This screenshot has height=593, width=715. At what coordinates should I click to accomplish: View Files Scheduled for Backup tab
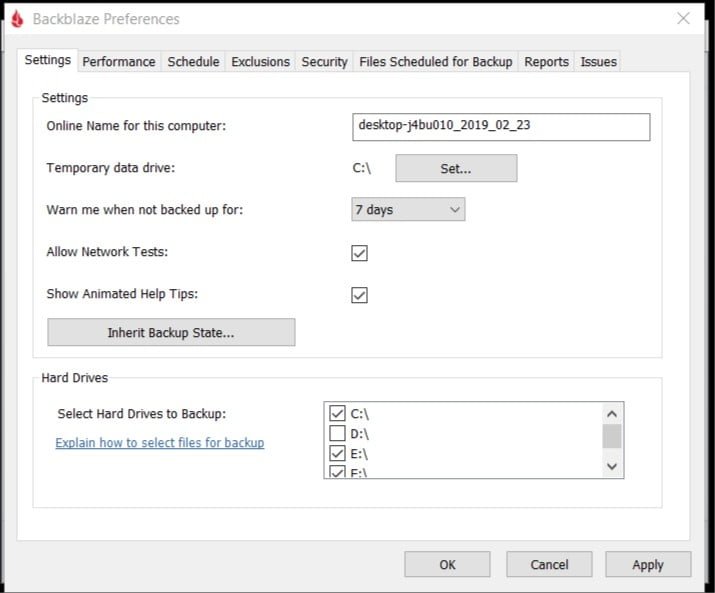(435, 62)
